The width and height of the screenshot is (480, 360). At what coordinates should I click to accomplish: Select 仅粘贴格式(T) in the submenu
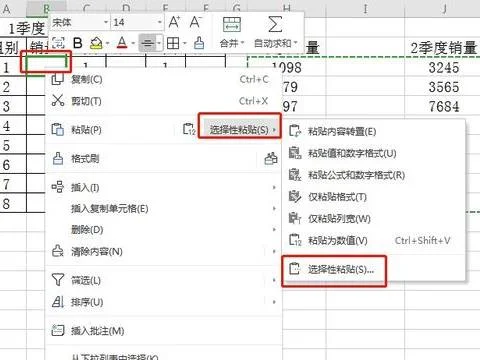(x=373, y=197)
